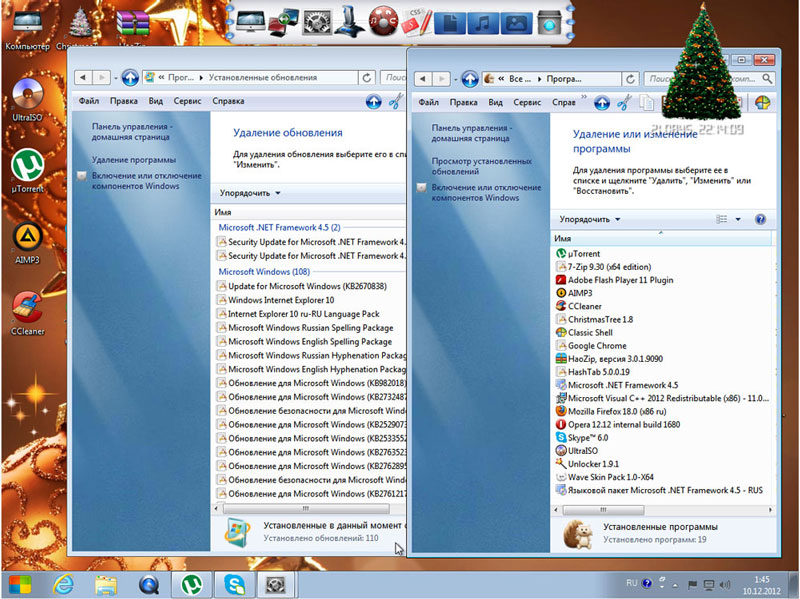
Task: Click the Удаление программы link
Action: tap(133, 159)
